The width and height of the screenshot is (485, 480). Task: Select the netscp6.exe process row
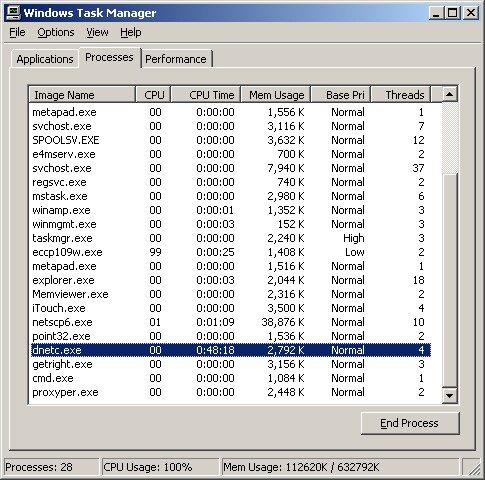pyautogui.click(x=231, y=322)
